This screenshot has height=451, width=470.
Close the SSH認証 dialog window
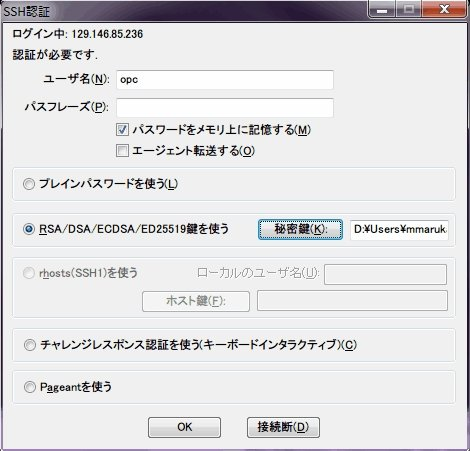(x=444, y=9)
